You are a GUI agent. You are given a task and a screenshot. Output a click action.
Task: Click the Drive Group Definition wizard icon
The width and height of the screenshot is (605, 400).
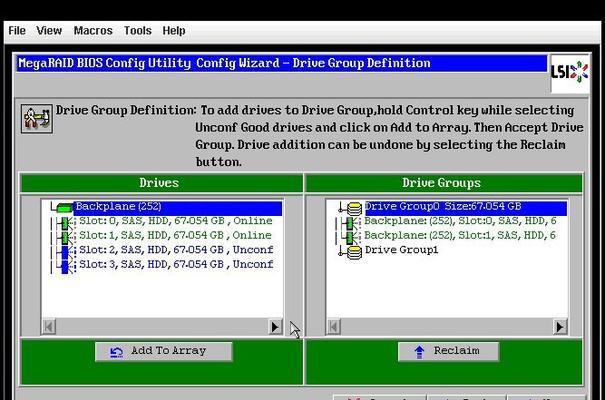tap(37, 118)
